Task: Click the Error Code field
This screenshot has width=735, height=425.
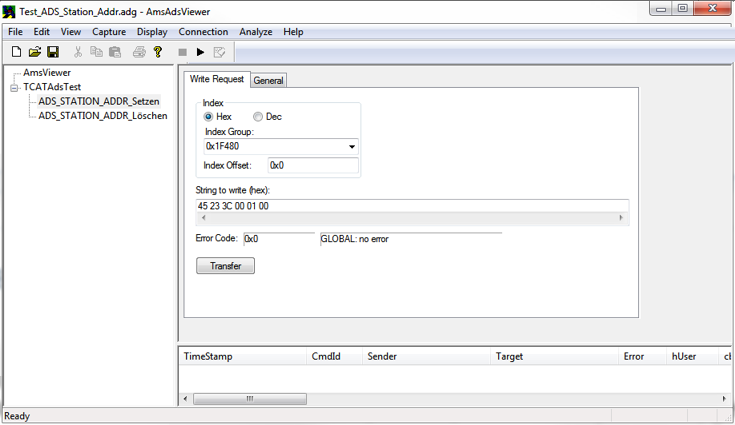Action: point(279,239)
